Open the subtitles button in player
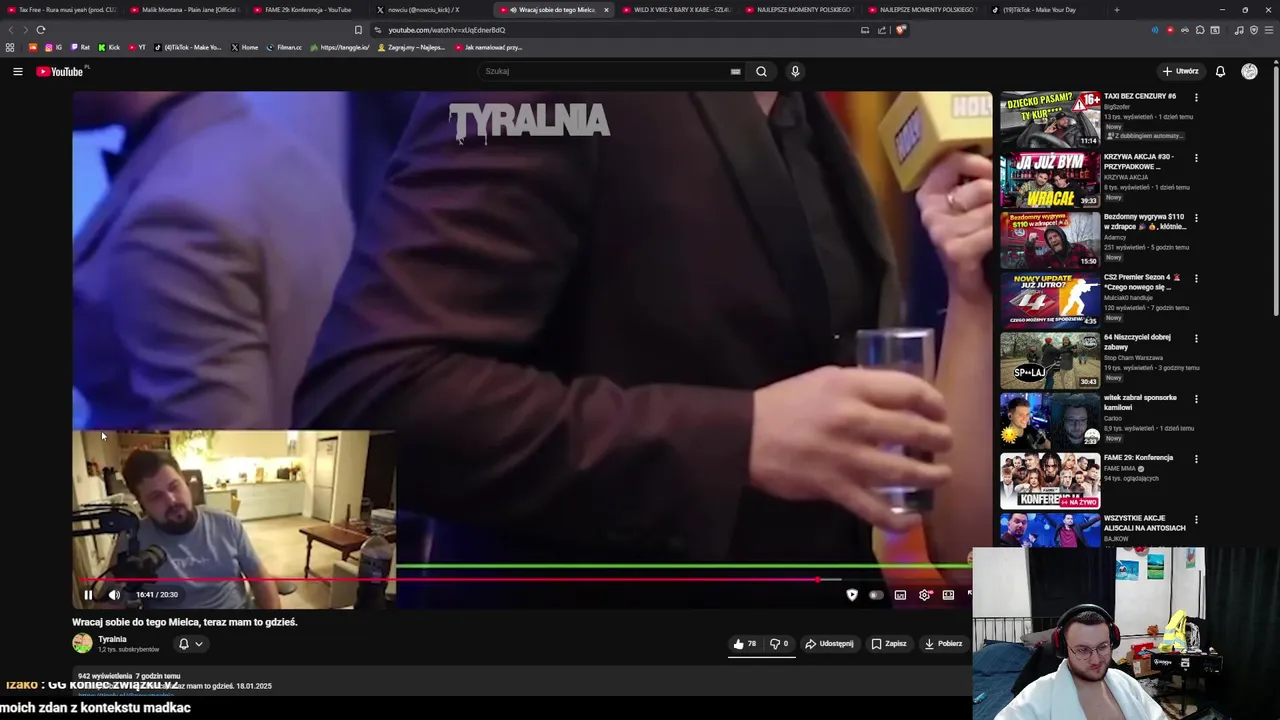 (900, 595)
